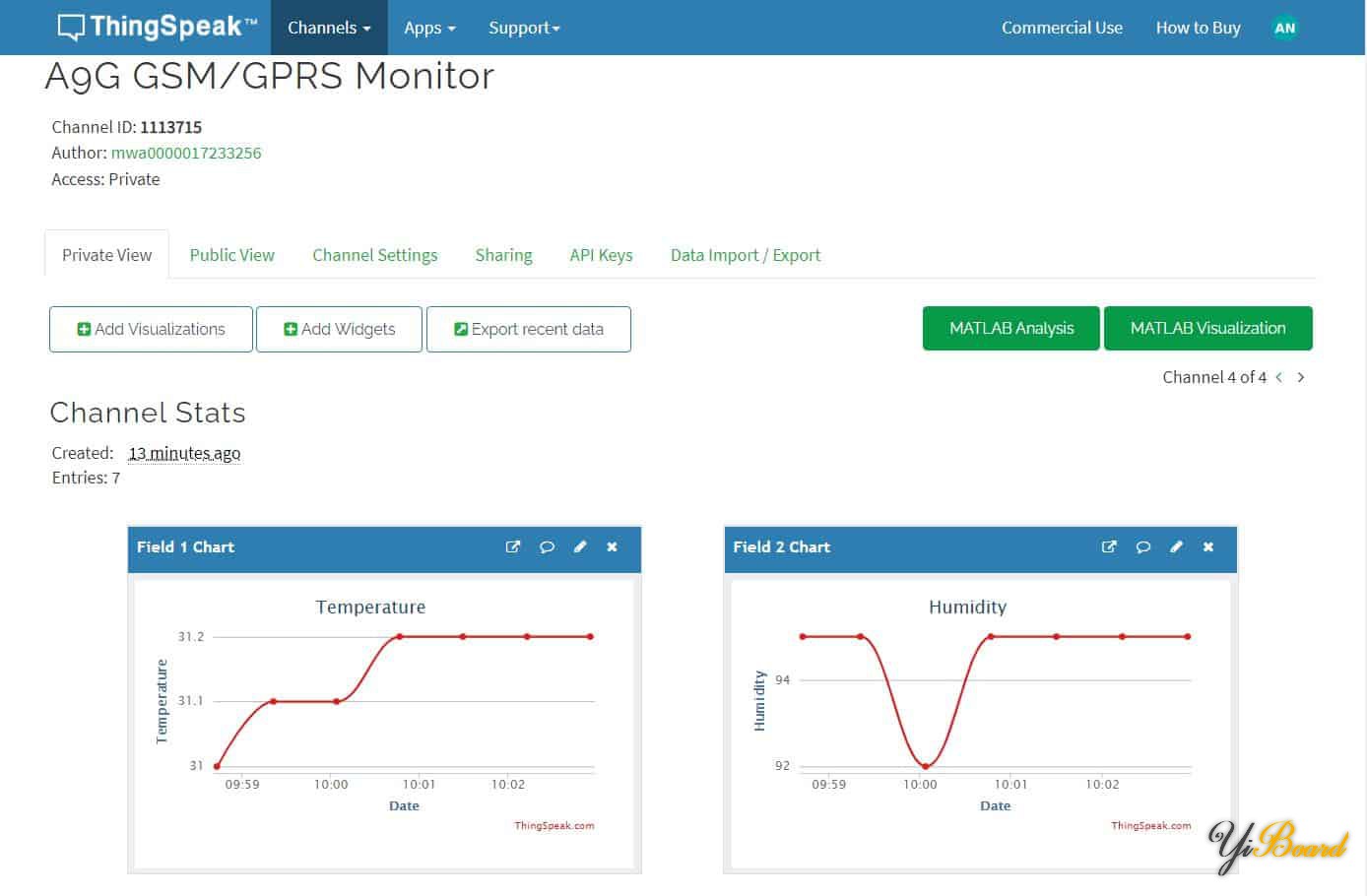
Task: Edit Field 2 Chart with pencil icon
Action: coord(1176,547)
